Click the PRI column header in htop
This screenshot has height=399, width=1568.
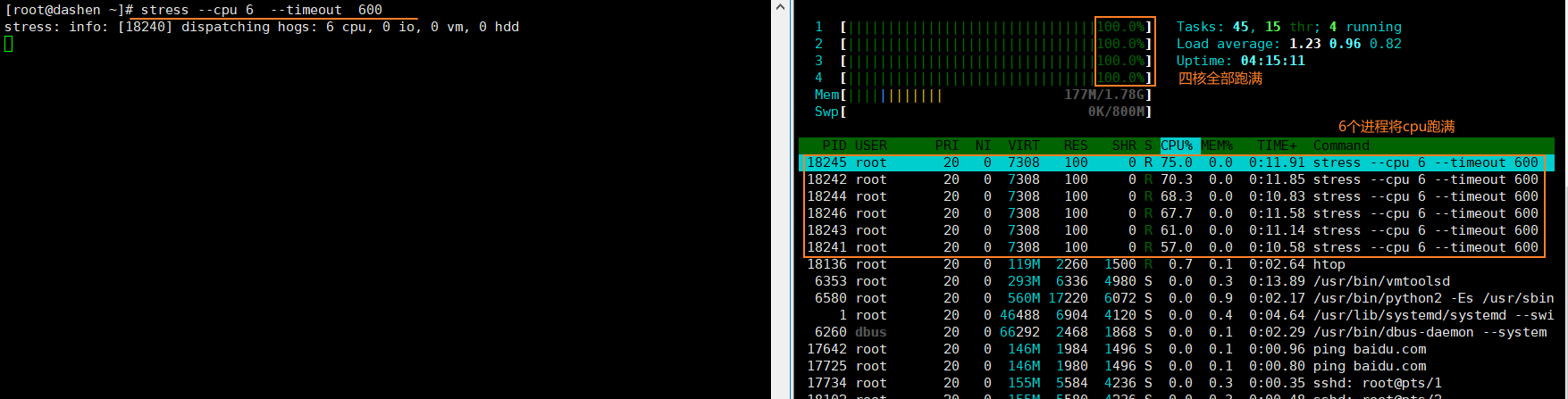[947, 145]
